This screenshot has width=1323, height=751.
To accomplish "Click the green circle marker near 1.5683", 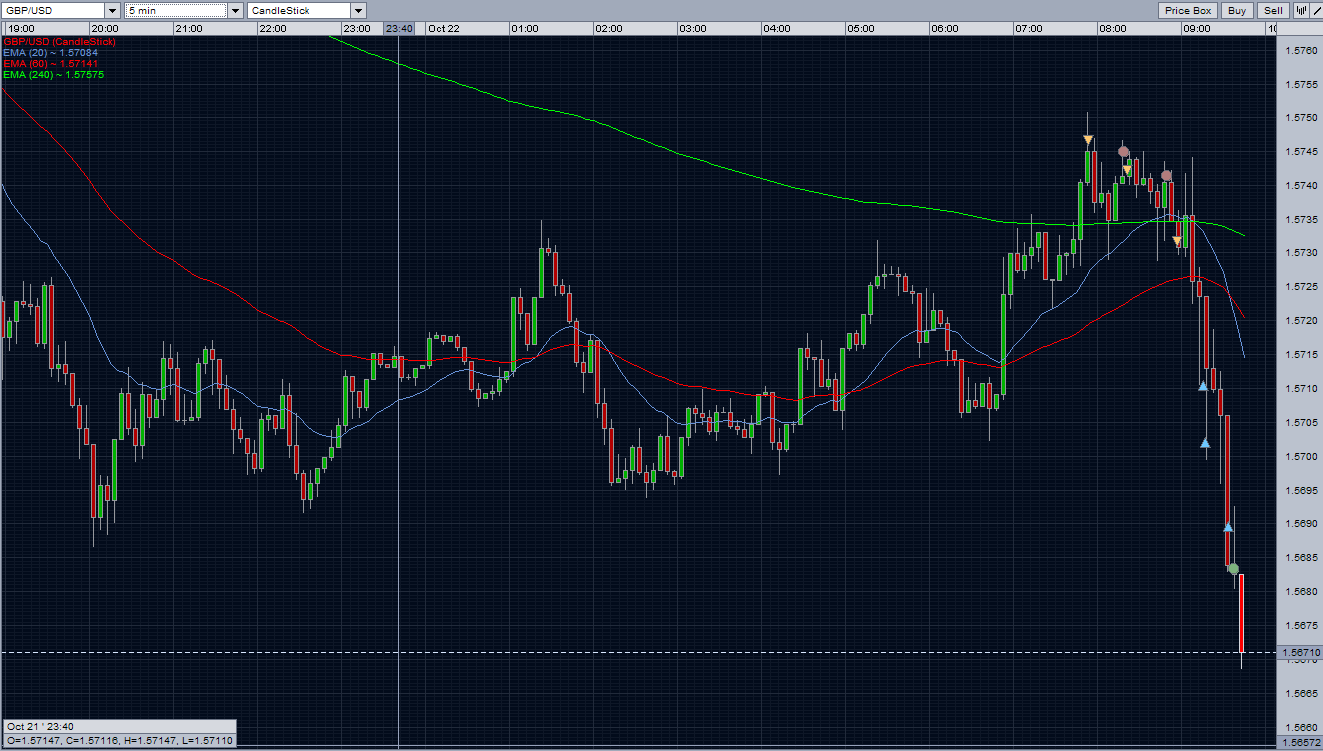I will pos(1234,569).
